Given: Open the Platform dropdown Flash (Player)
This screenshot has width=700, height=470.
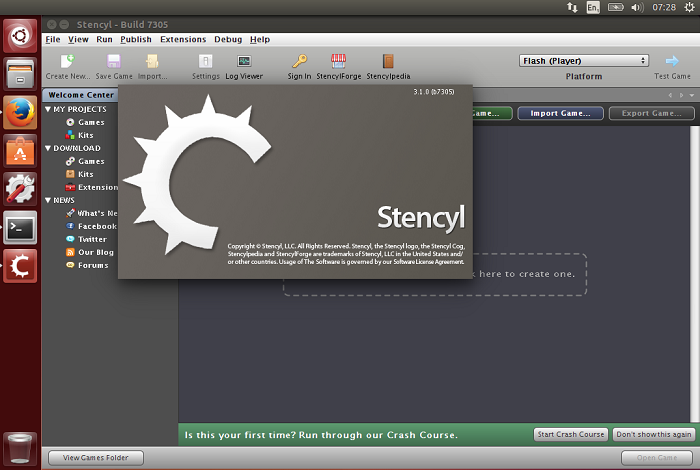Looking at the screenshot, I should tap(583, 61).
